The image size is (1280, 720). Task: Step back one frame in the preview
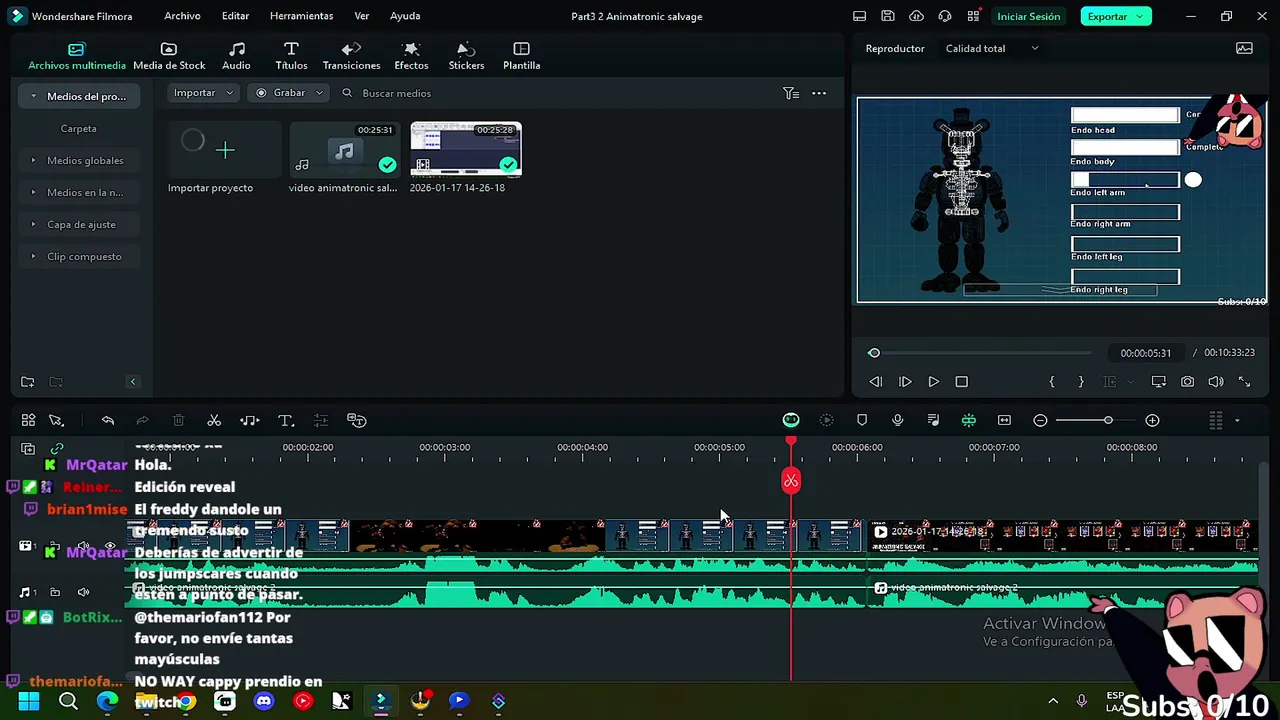click(x=876, y=382)
